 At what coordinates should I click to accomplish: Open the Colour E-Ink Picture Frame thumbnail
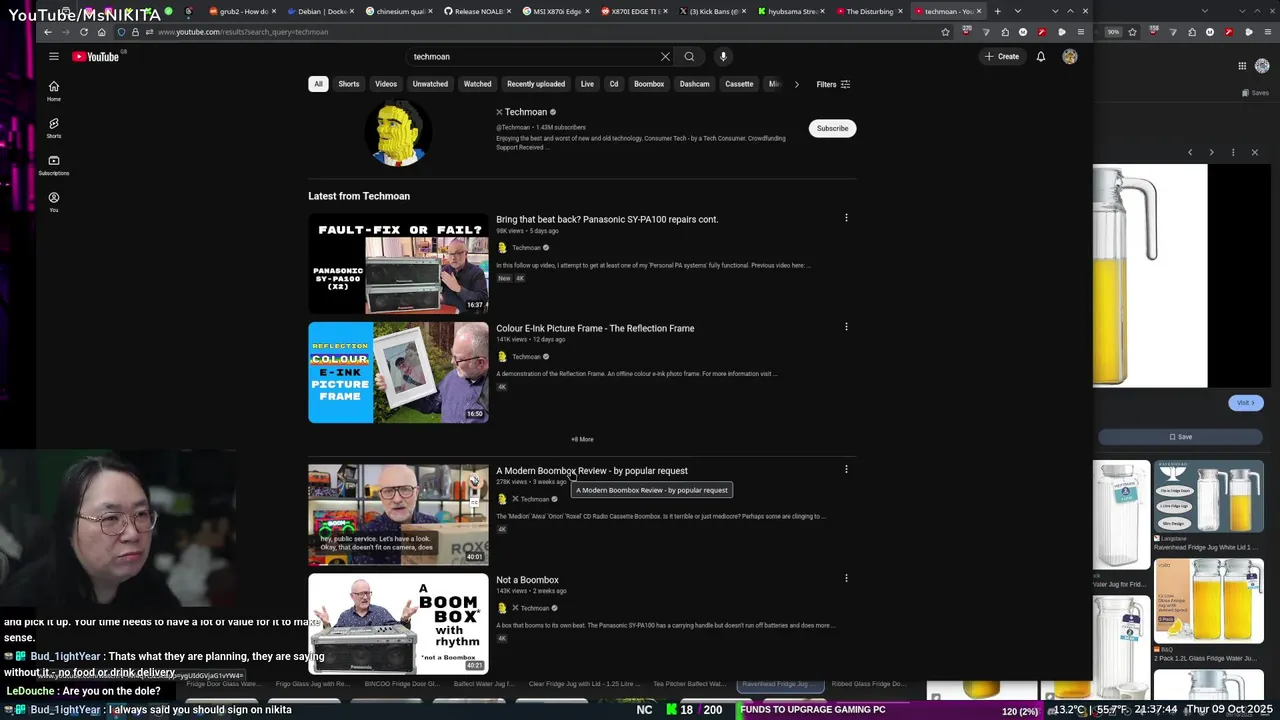coord(398,372)
